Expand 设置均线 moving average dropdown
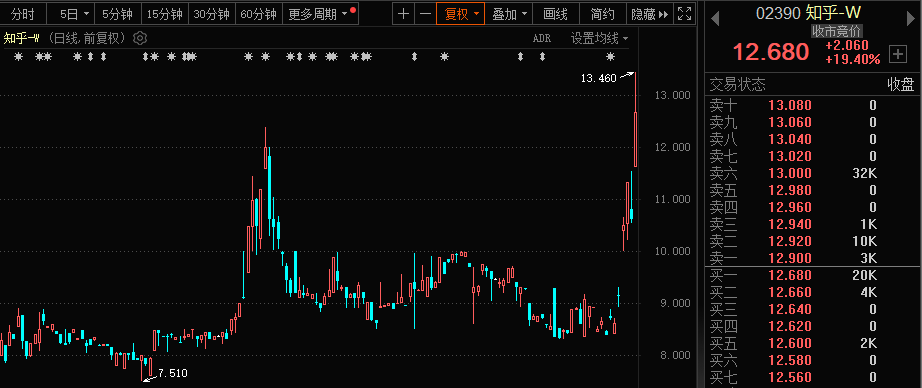The height and width of the screenshot is (388, 922). click(x=599, y=39)
